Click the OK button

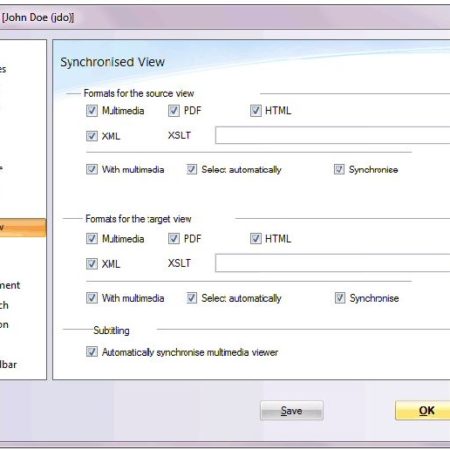(423, 411)
